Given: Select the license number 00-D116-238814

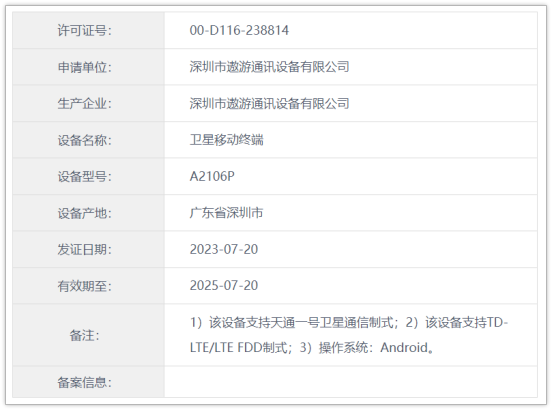Looking at the screenshot, I should tap(239, 30).
